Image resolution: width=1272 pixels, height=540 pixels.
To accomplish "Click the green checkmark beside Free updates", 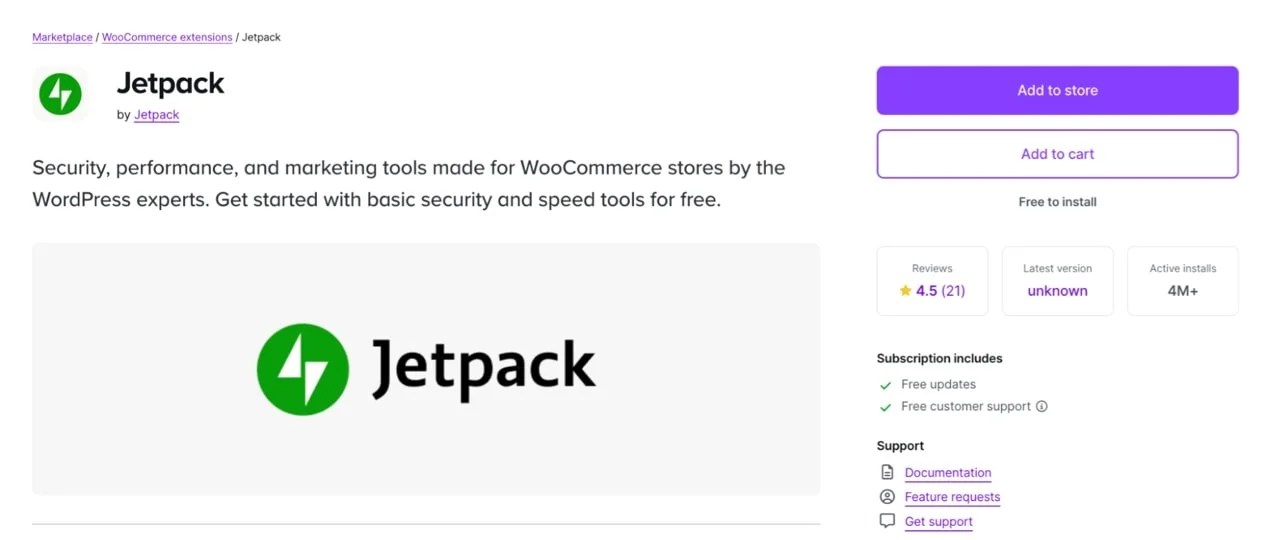I will click(885, 385).
